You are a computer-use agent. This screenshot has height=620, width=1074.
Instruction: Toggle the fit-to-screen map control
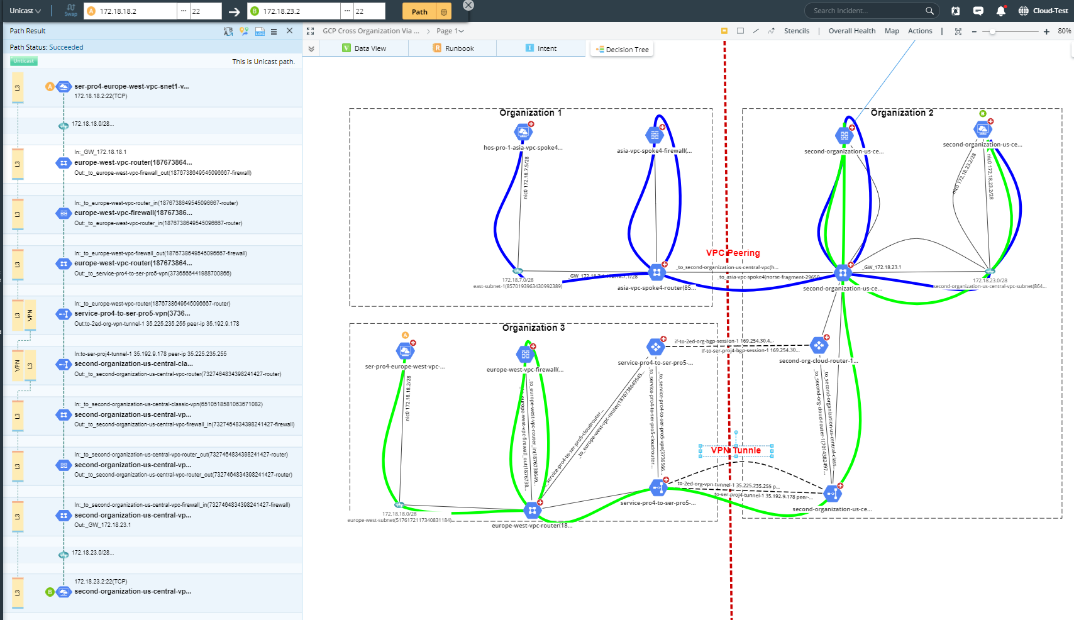(x=957, y=31)
